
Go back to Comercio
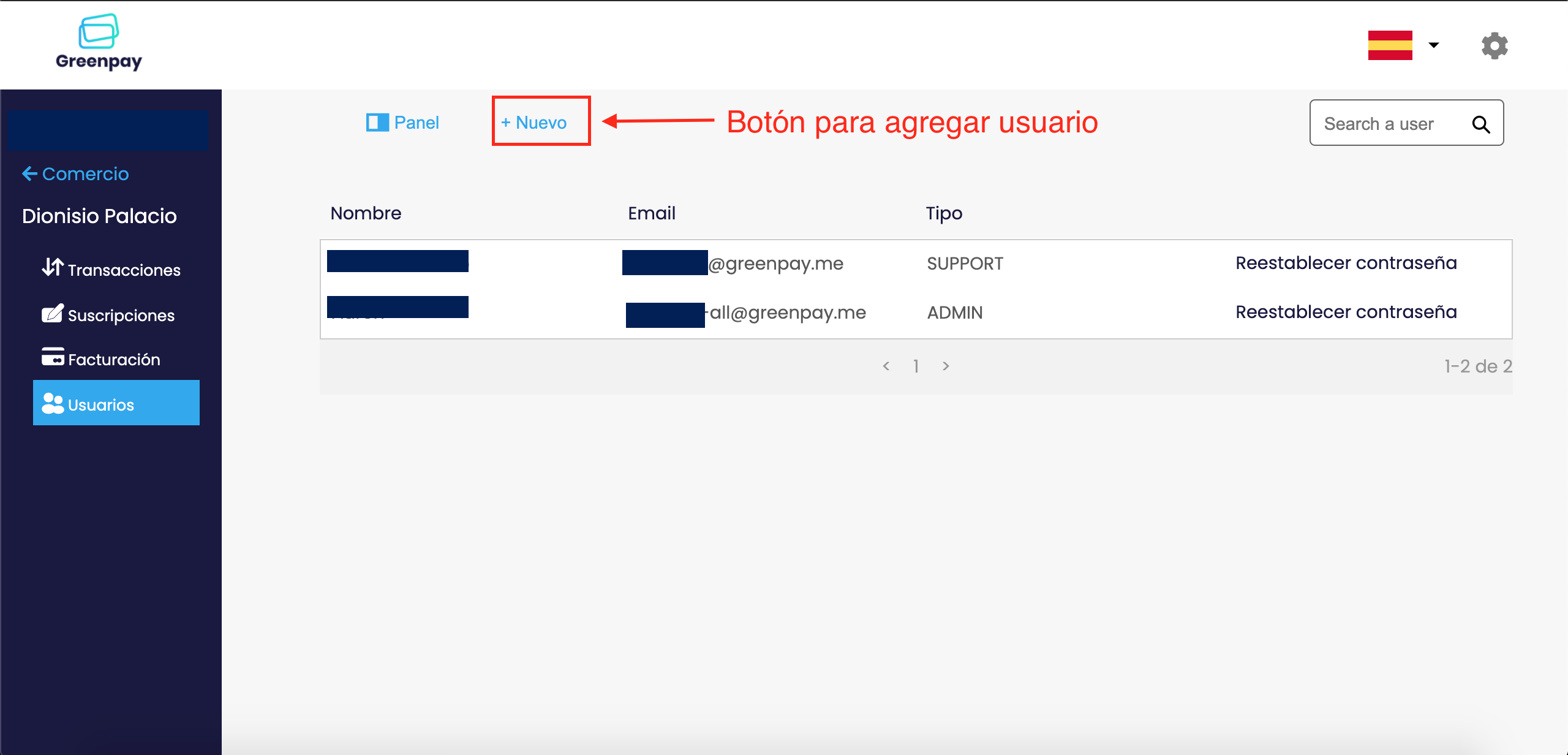pos(76,174)
